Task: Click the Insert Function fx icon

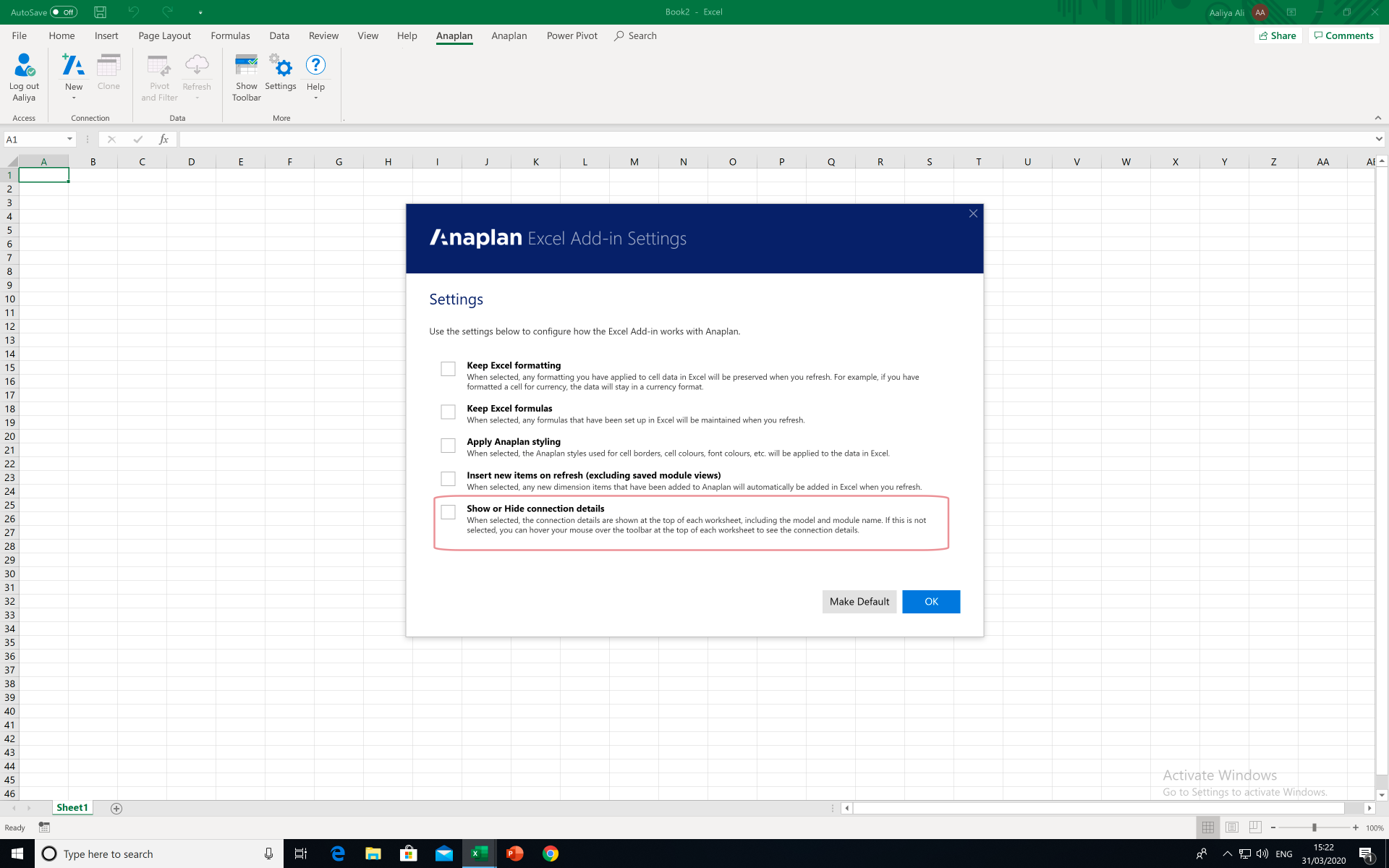Action: click(x=163, y=139)
